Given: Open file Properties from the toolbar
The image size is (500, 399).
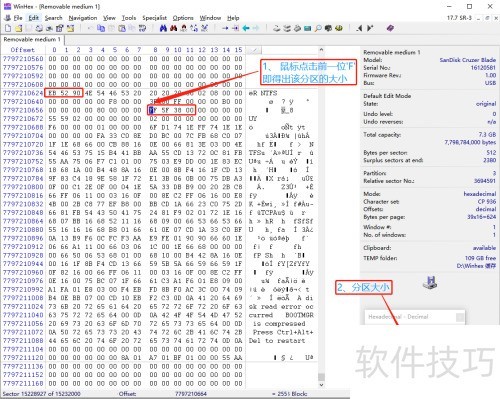Looking at the screenshot, I should pyautogui.click(x=60, y=29).
